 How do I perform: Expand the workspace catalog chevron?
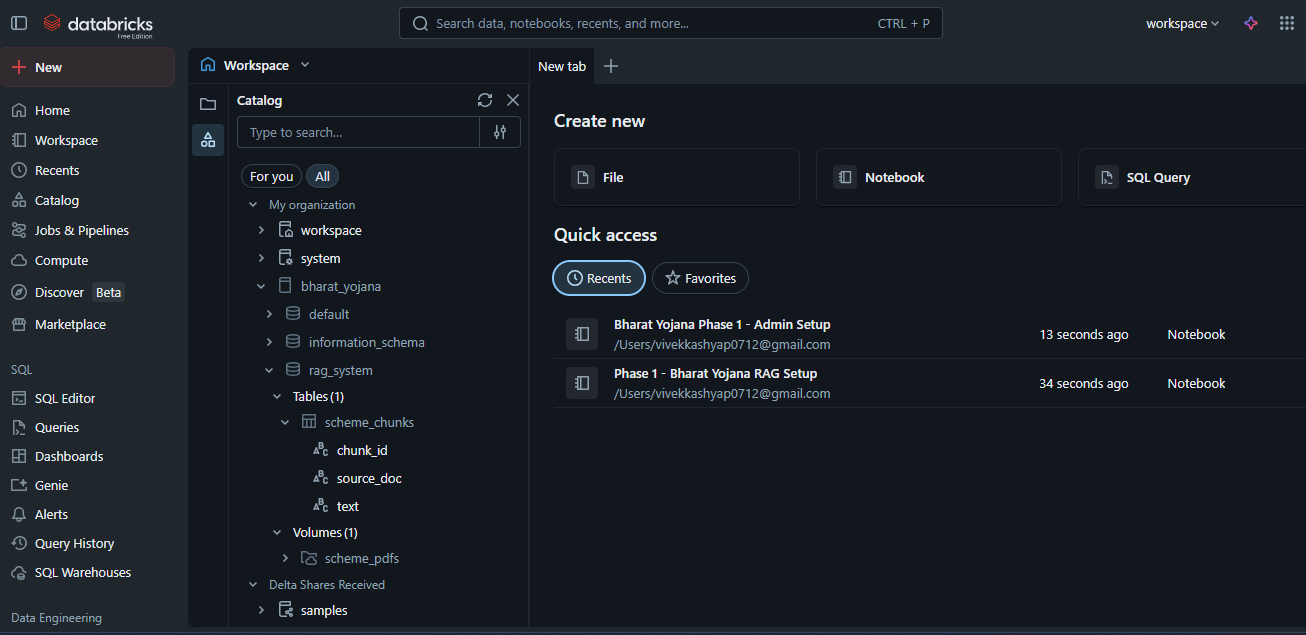[261, 230]
